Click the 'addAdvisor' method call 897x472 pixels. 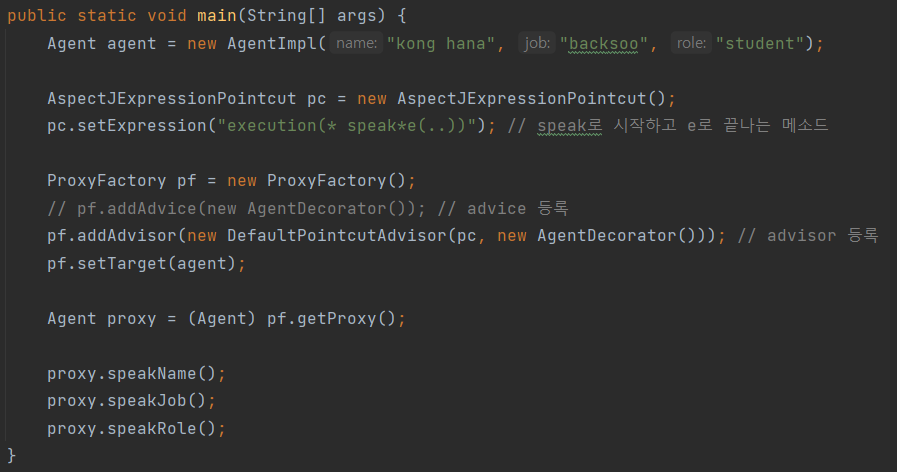tap(127, 236)
